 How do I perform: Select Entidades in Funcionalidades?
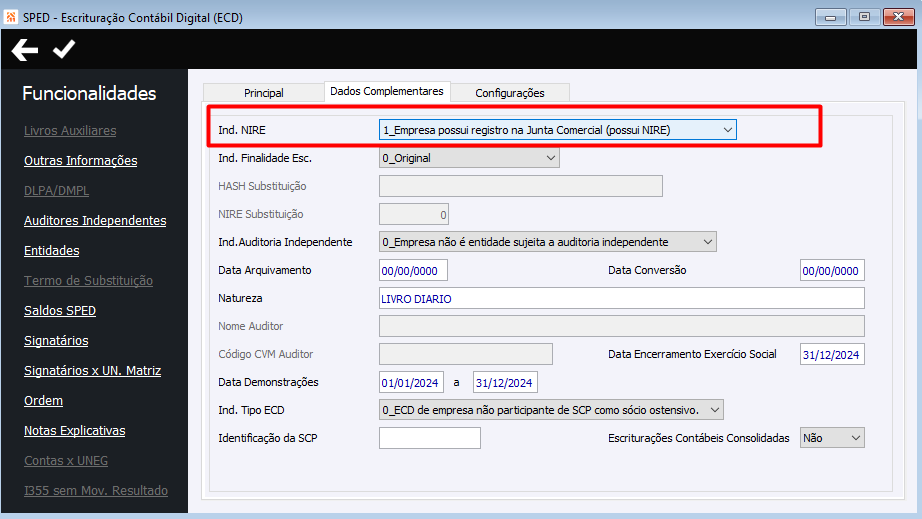[52, 250]
